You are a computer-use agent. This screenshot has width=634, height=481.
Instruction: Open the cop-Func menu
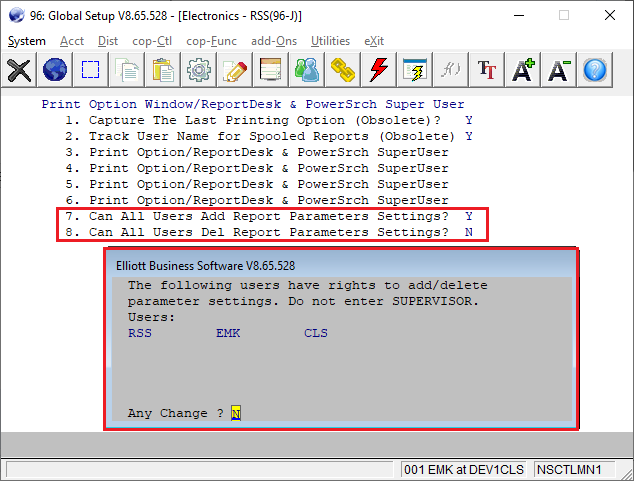click(211, 41)
